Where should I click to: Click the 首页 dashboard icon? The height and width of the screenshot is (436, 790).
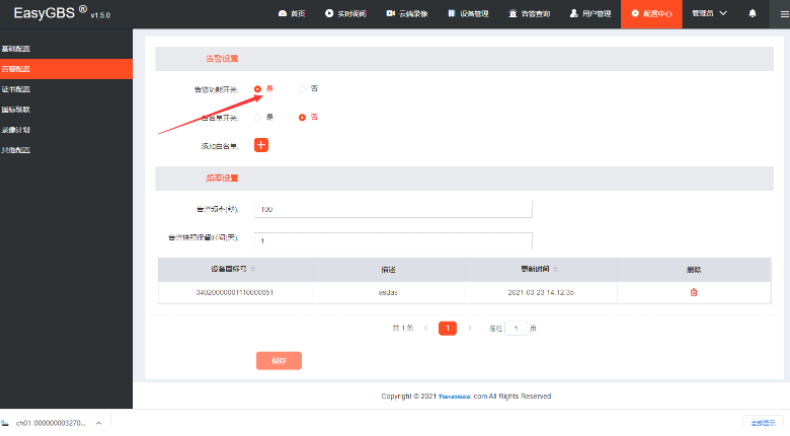[x=282, y=14]
